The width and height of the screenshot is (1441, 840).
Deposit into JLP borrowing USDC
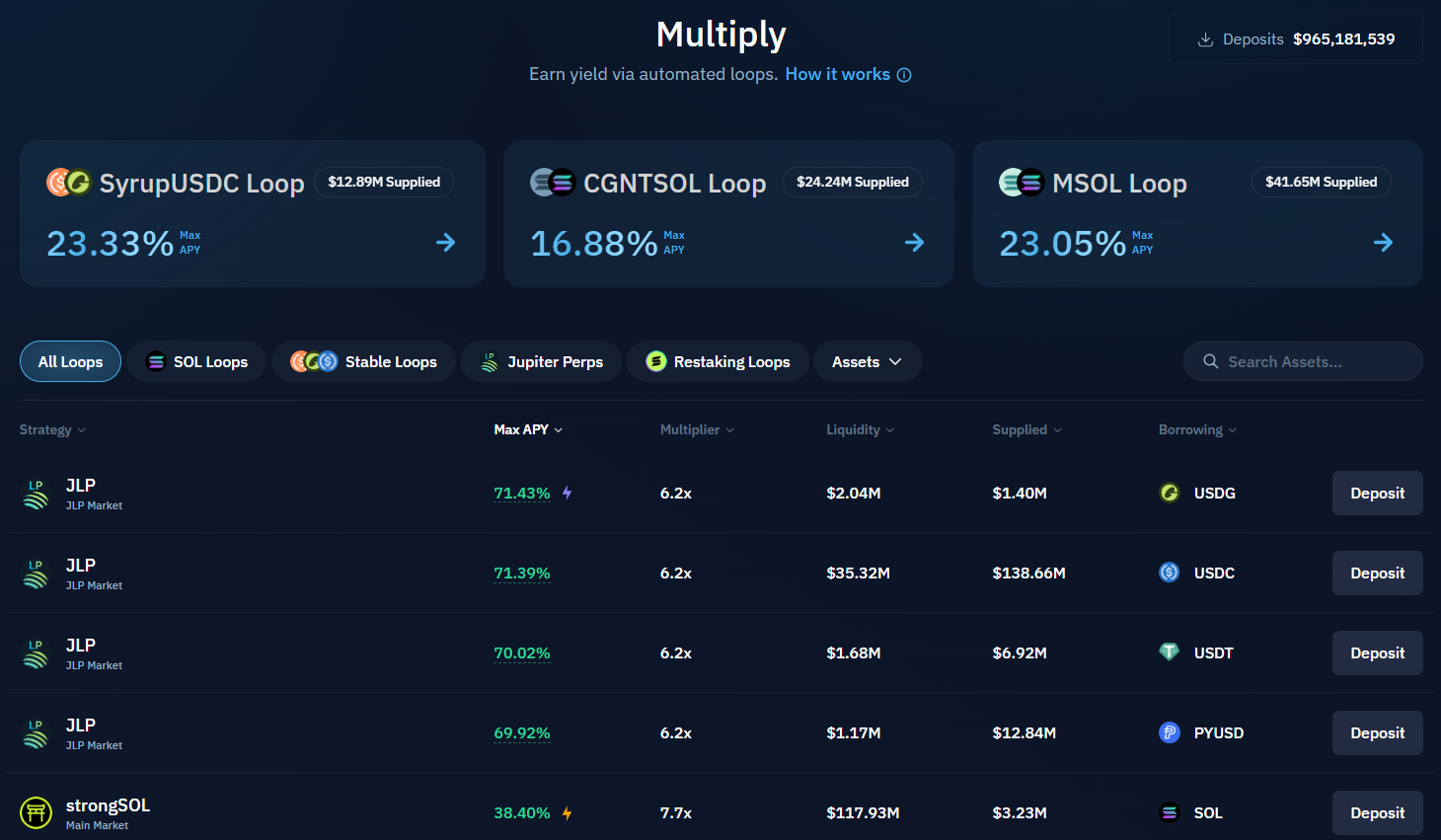pos(1378,573)
